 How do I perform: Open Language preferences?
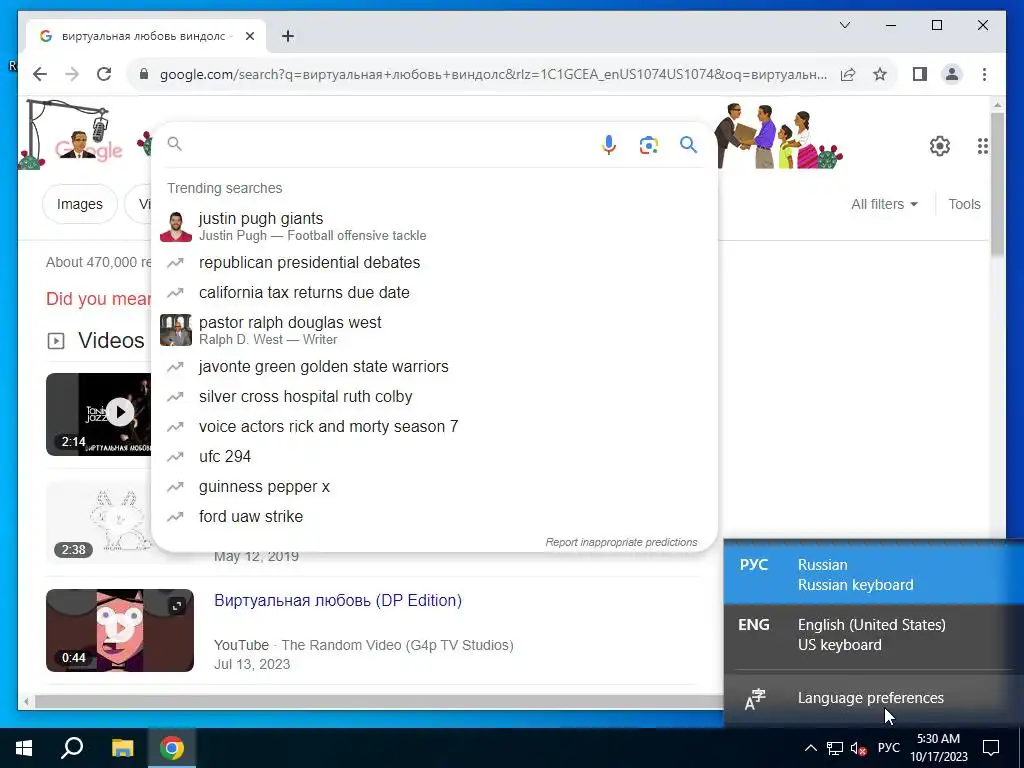(873, 698)
